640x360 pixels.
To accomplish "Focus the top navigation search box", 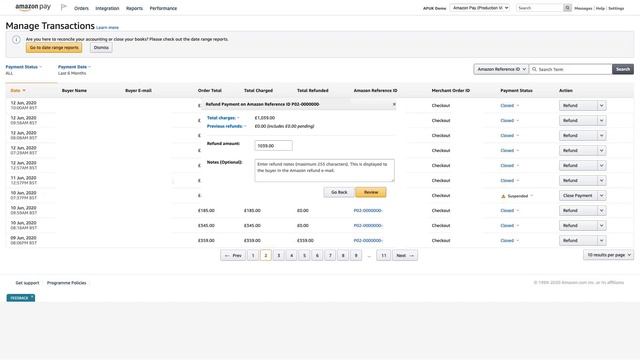I will pos(540,8).
